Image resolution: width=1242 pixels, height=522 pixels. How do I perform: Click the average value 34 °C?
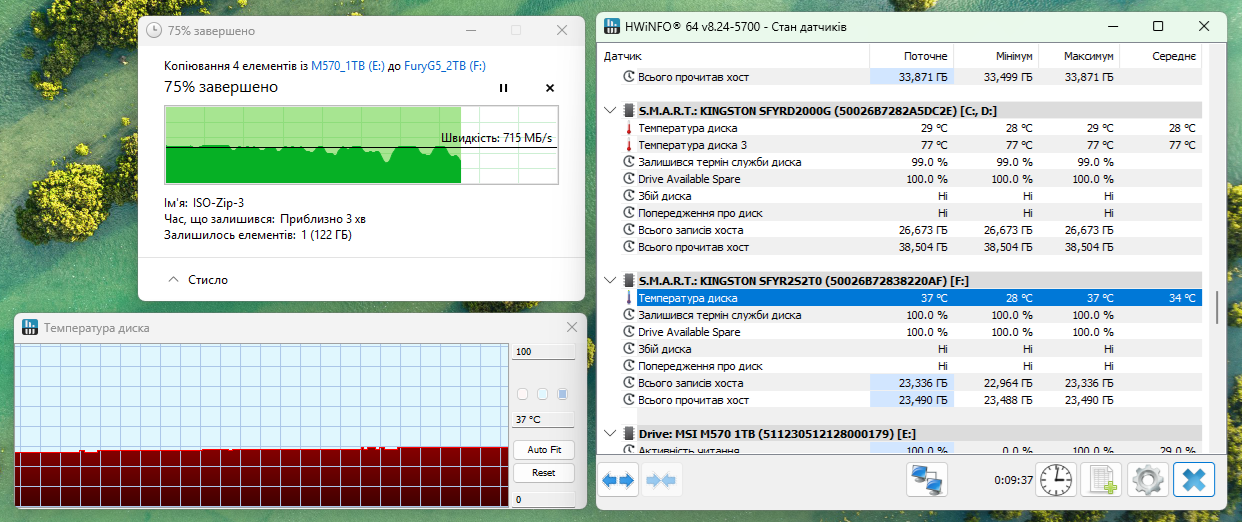(x=1181, y=298)
